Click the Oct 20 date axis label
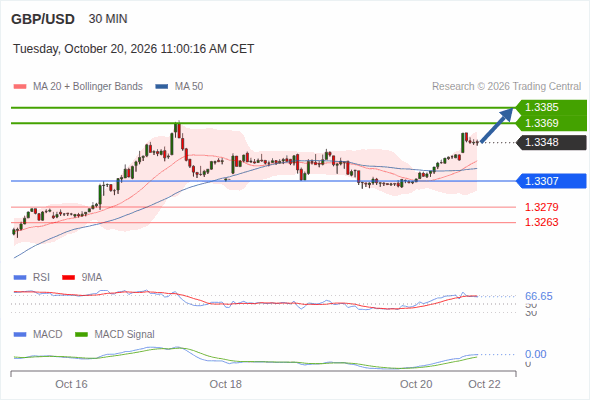This screenshot has width=590, height=400. [416, 384]
